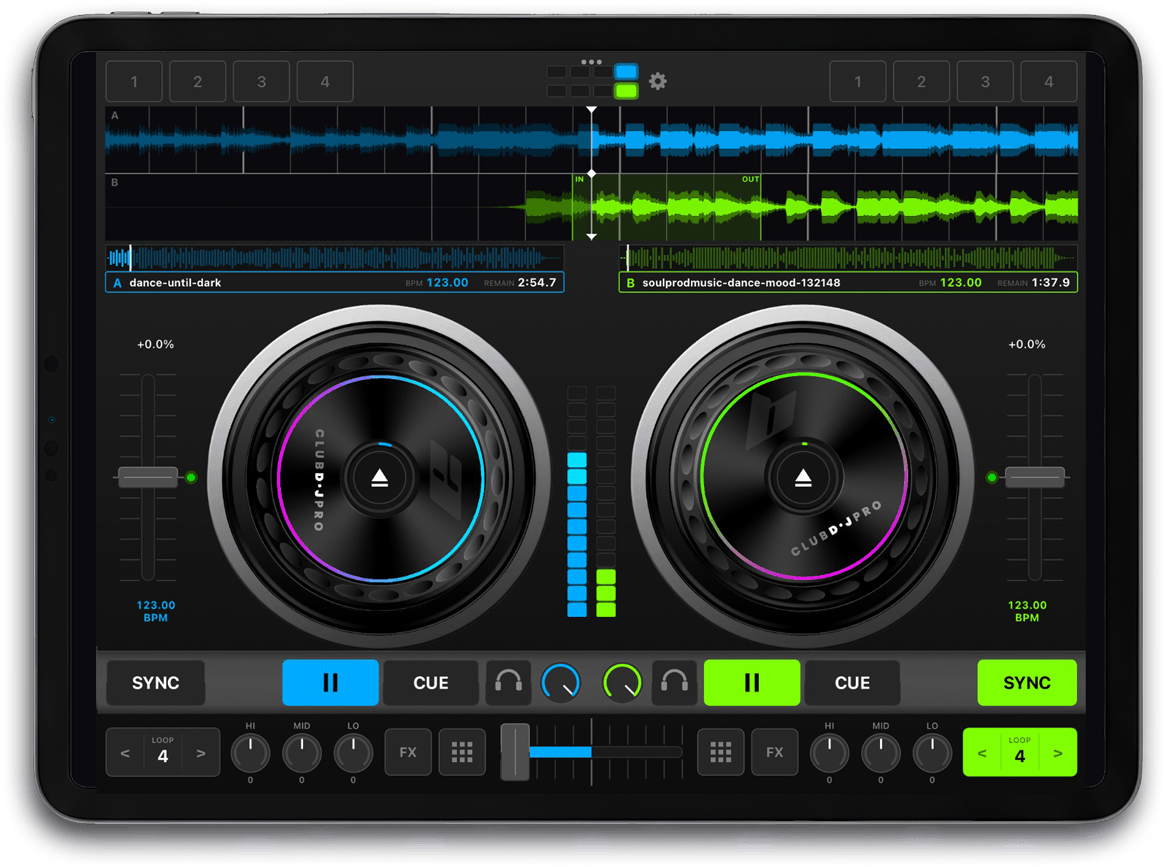Open the FX panel on the right deck
1165x867 pixels.
775,751
